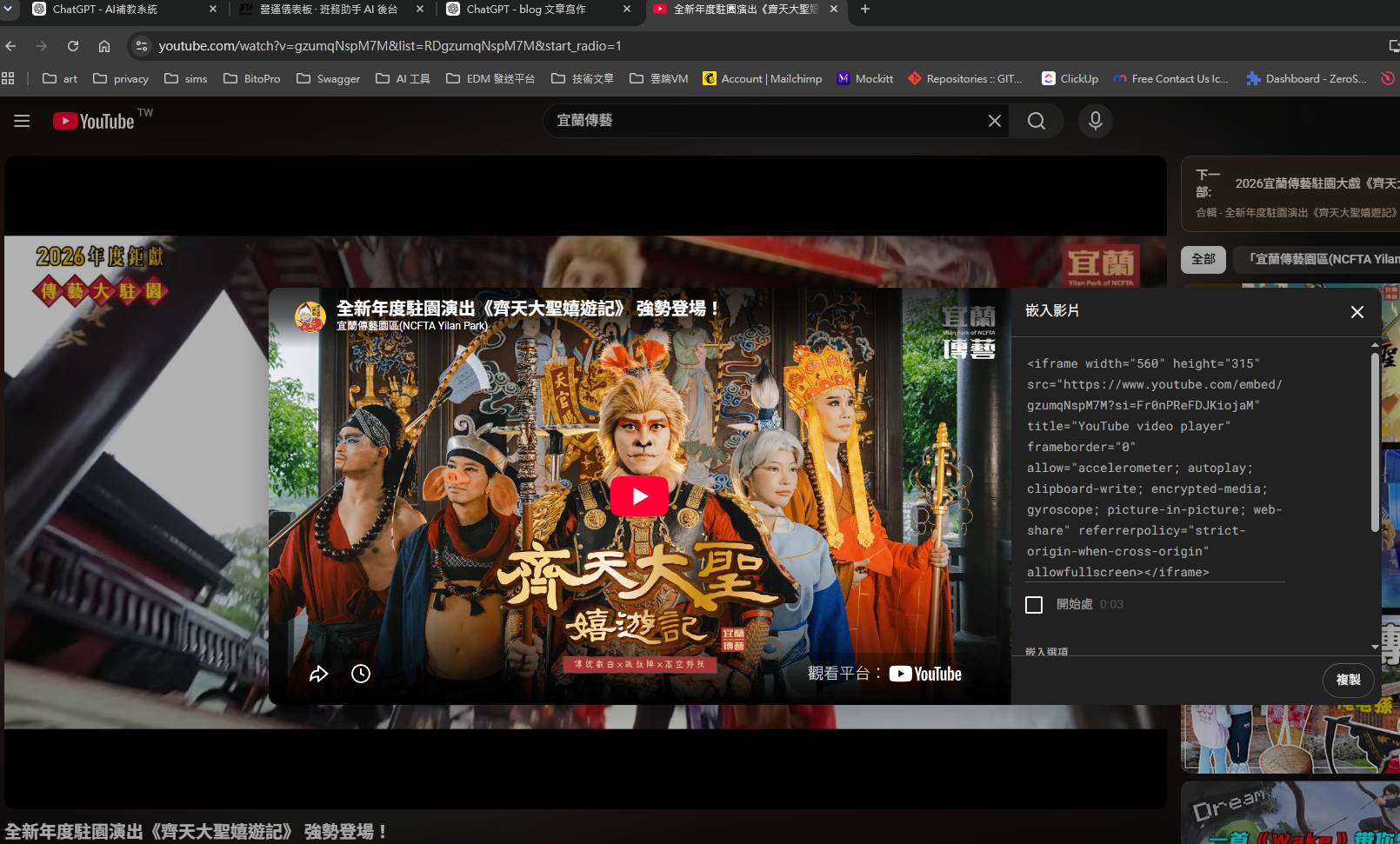Open the Dream Wake recommended video thumbnail
The height and width of the screenshot is (844, 1400).
tap(1290, 813)
